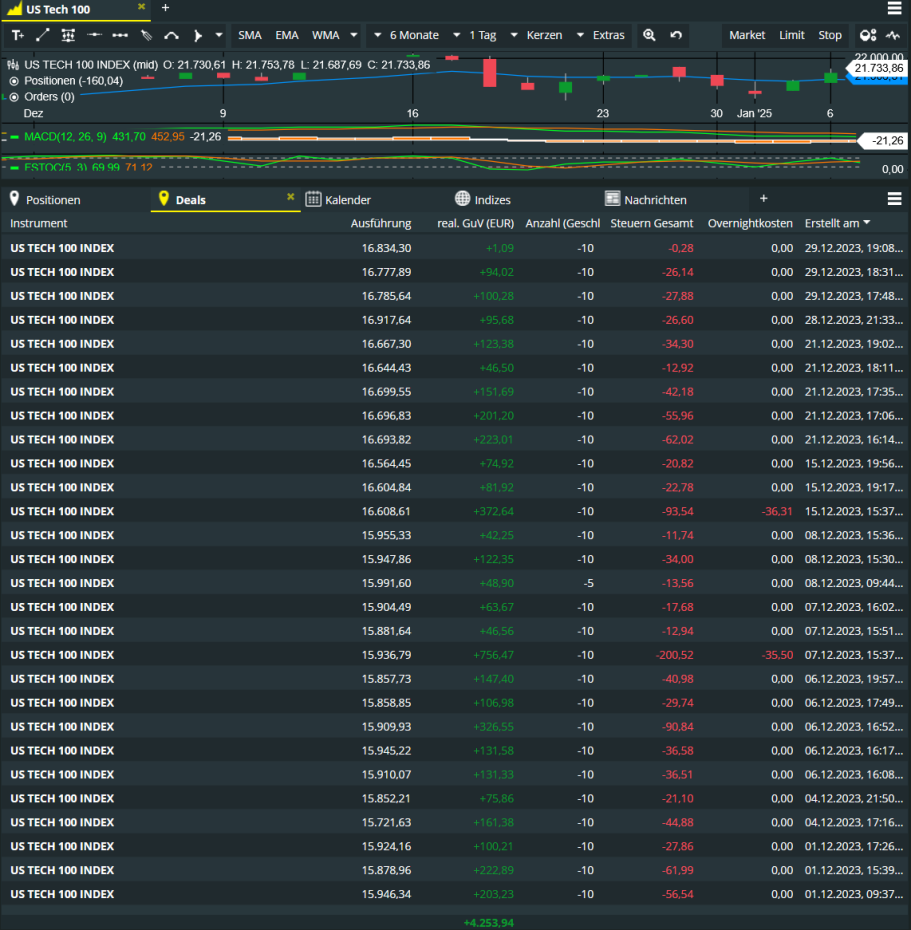This screenshot has width=911, height=930.
Task: Select the Fibonacci levels drawing tool
Action: (x=68, y=36)
